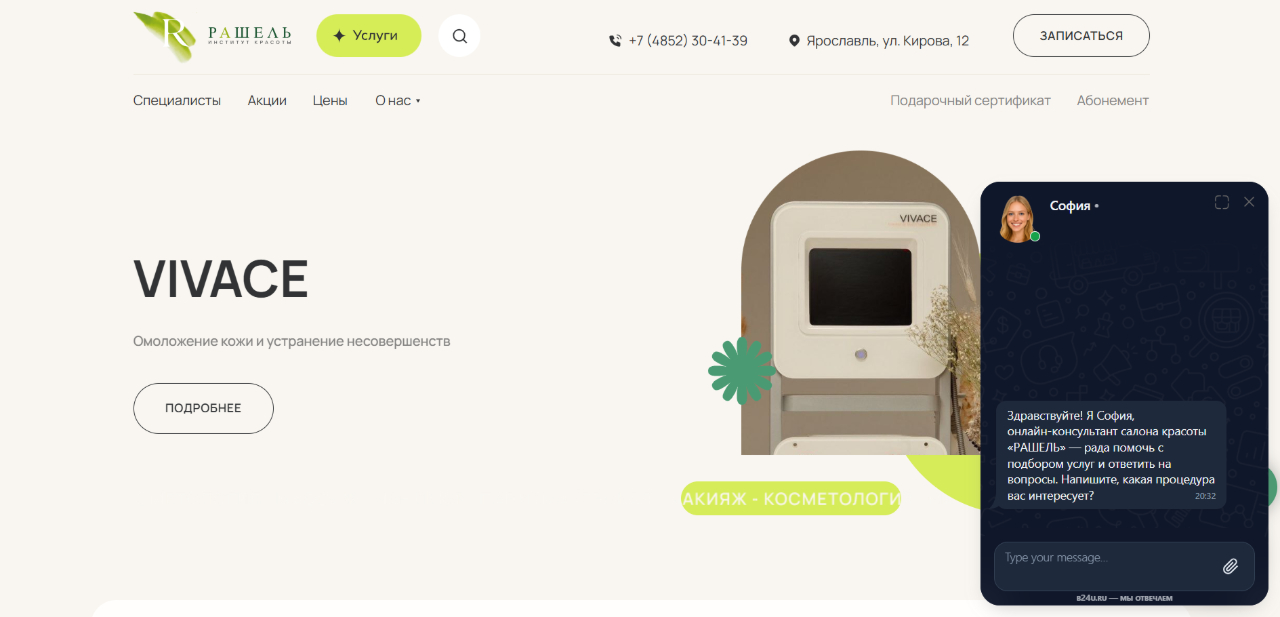This screenshot has width=1280, height=617.
Task: Open the Абонемент link
Action: click(x=1113, y=101)
